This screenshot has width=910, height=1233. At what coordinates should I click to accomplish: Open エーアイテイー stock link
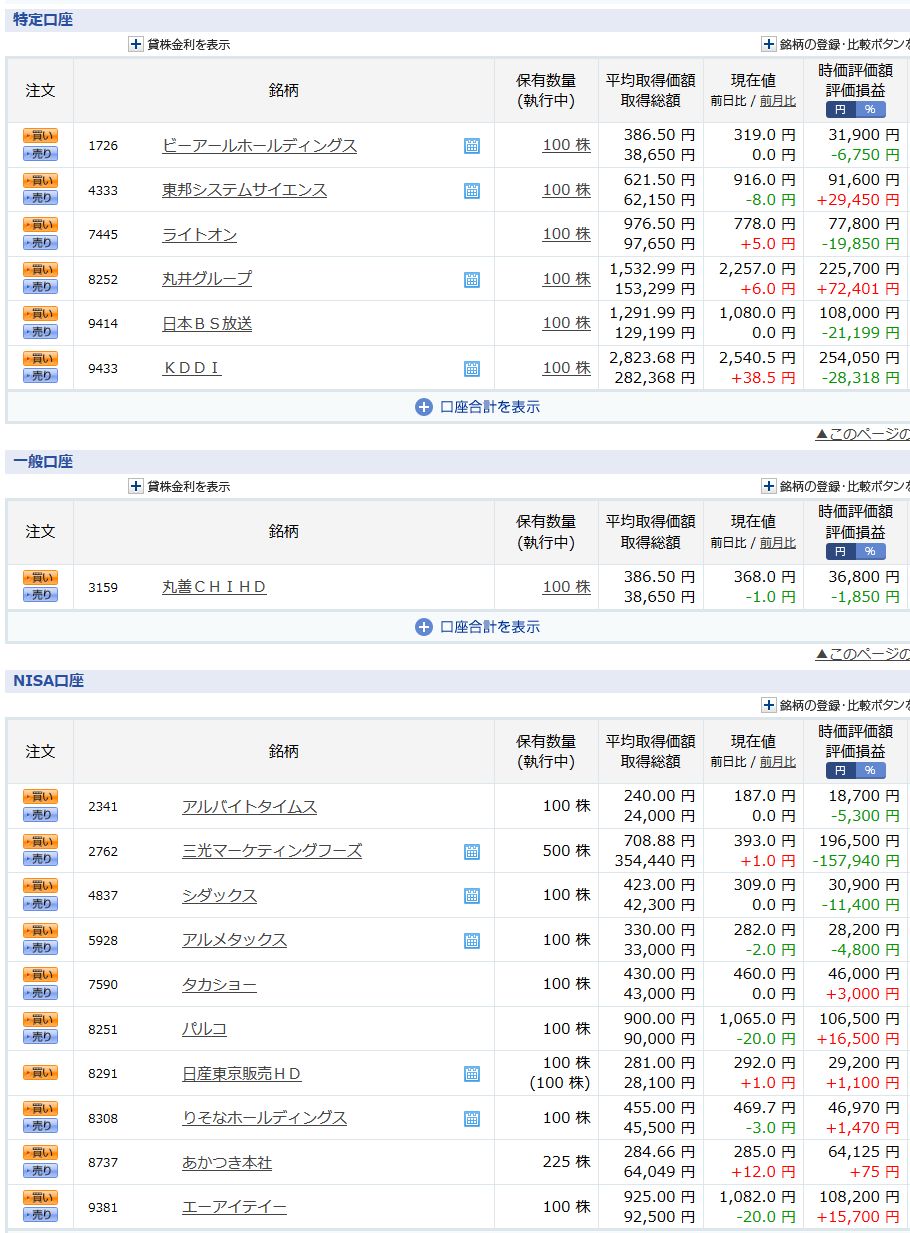click(x=234, y=1207)
